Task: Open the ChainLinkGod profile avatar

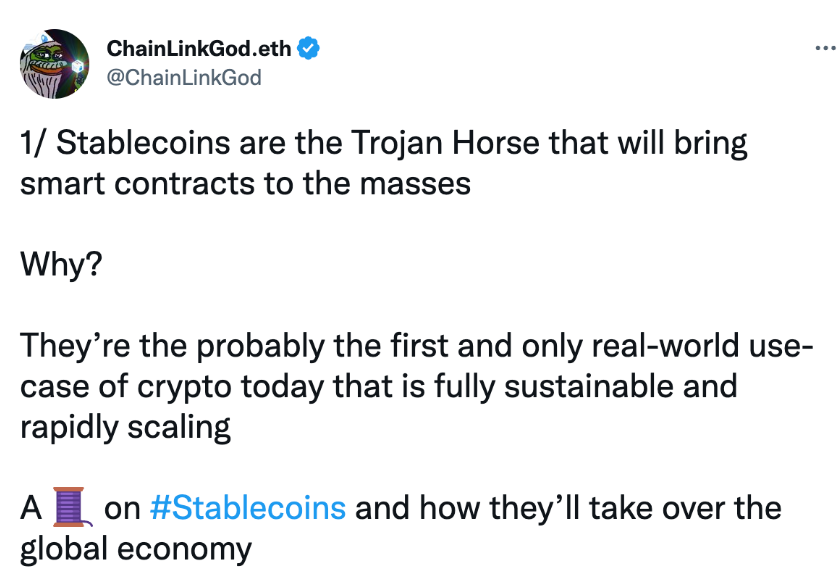Action: (55, 64)
